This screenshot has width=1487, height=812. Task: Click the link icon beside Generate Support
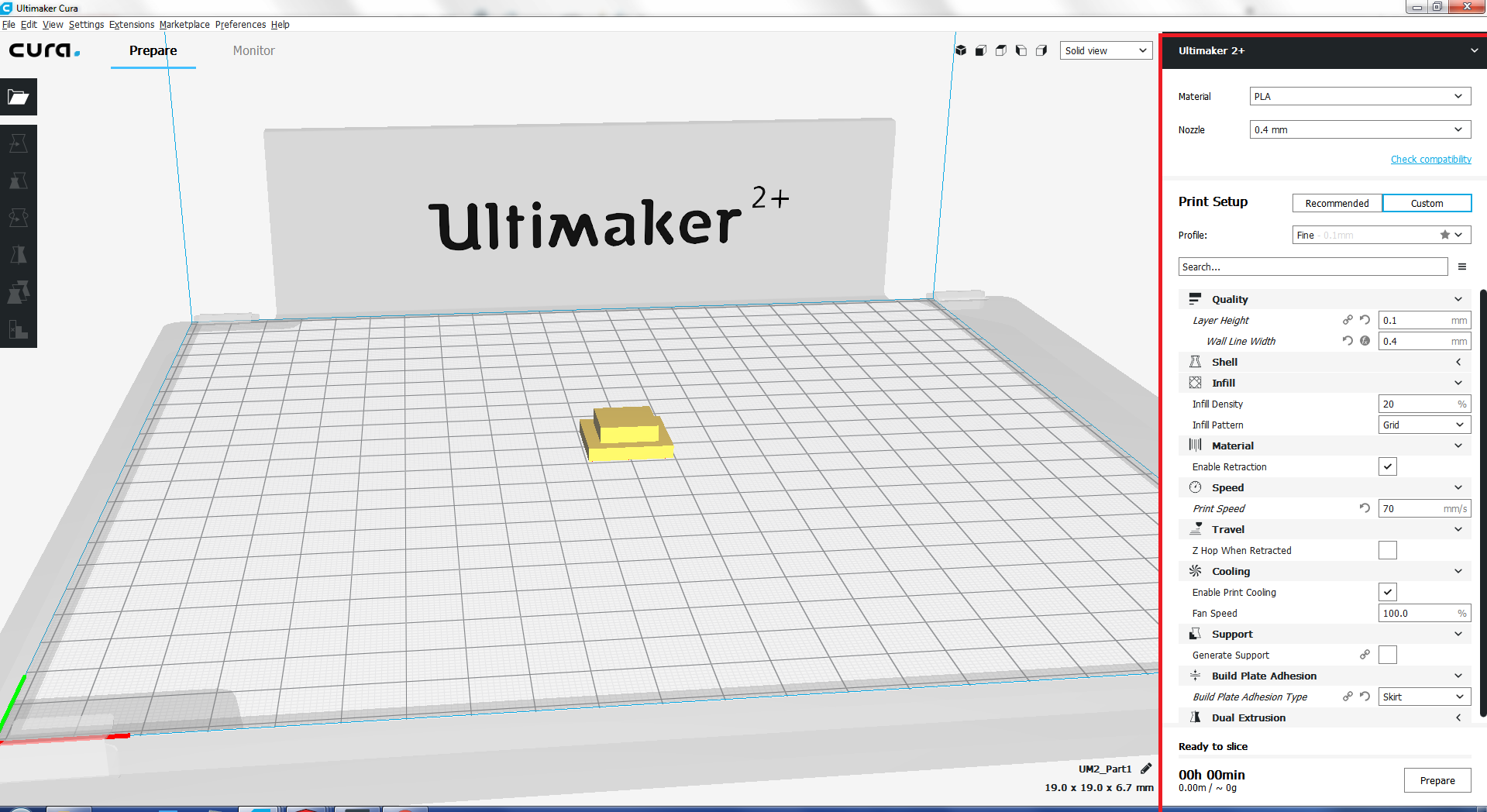pos(1365,655)
